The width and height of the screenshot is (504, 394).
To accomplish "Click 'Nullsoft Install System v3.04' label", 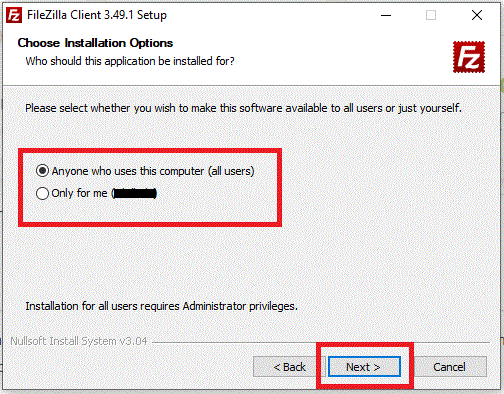I will coord(79,341).
